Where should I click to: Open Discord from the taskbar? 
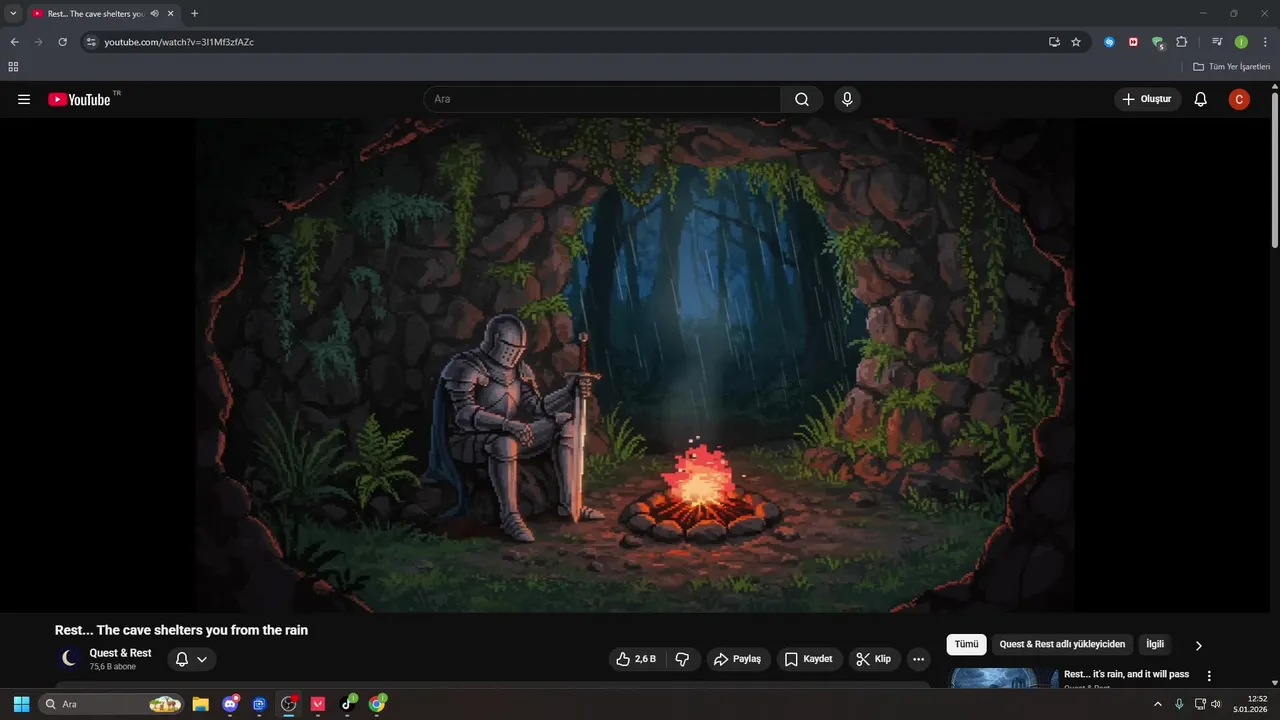tap(230, 704)
